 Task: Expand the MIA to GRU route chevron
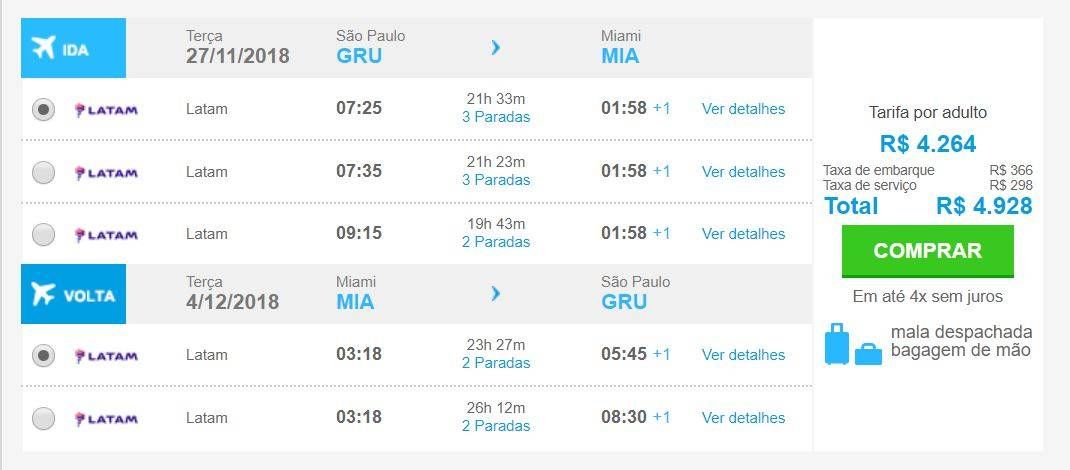(496, 293)
